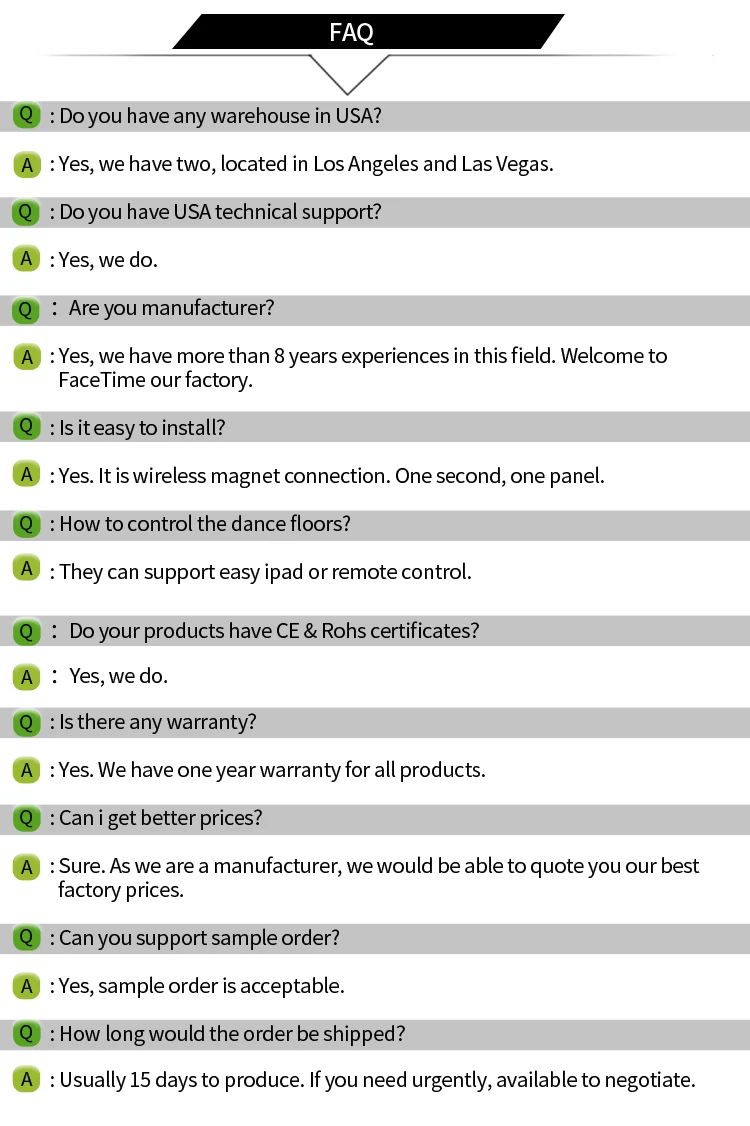750x1126 pixels.
Task: Click the Q icon beside the CE & Rohs question
Action: tap(26, 631)
